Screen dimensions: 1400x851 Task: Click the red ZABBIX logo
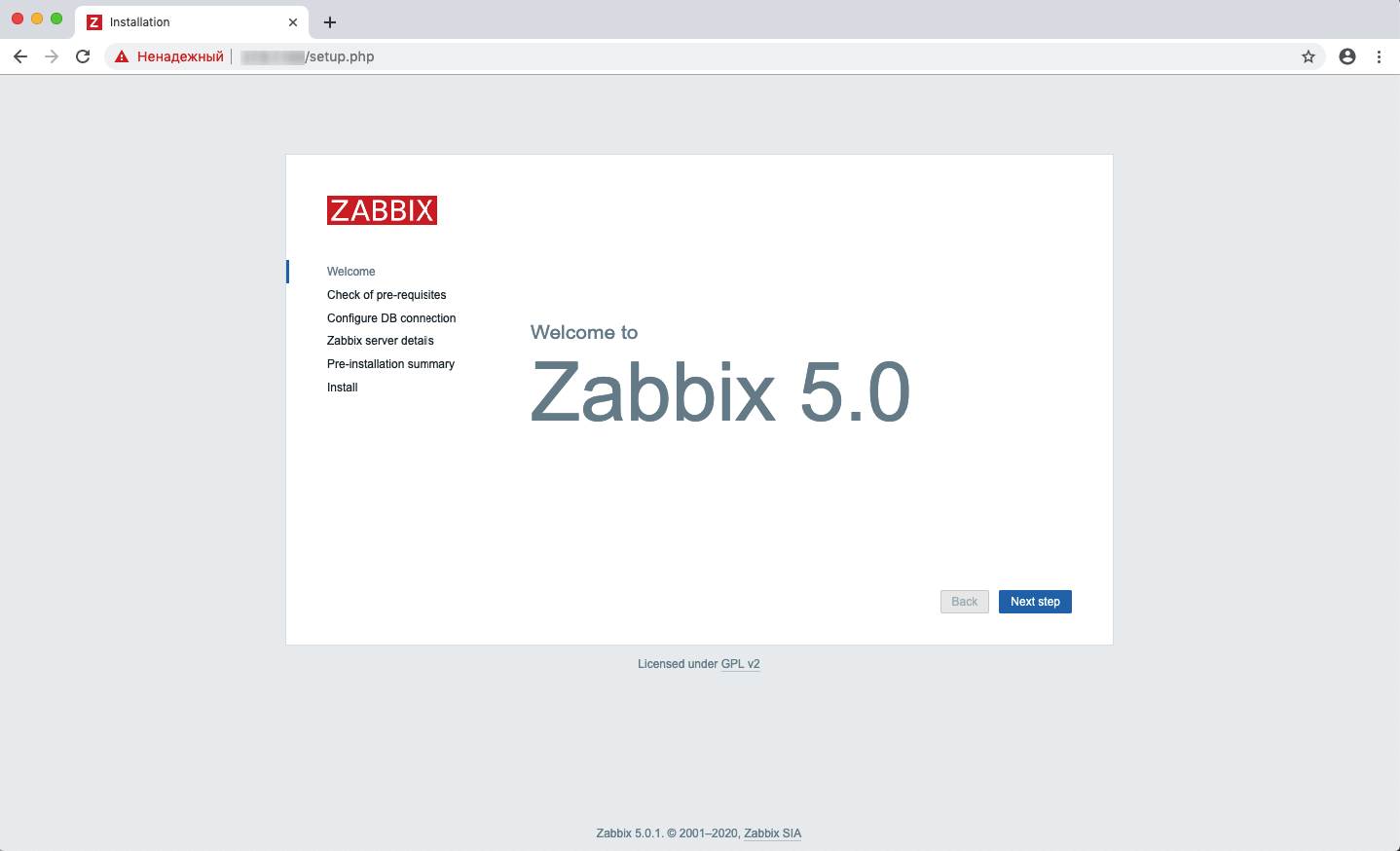(382, 210)
